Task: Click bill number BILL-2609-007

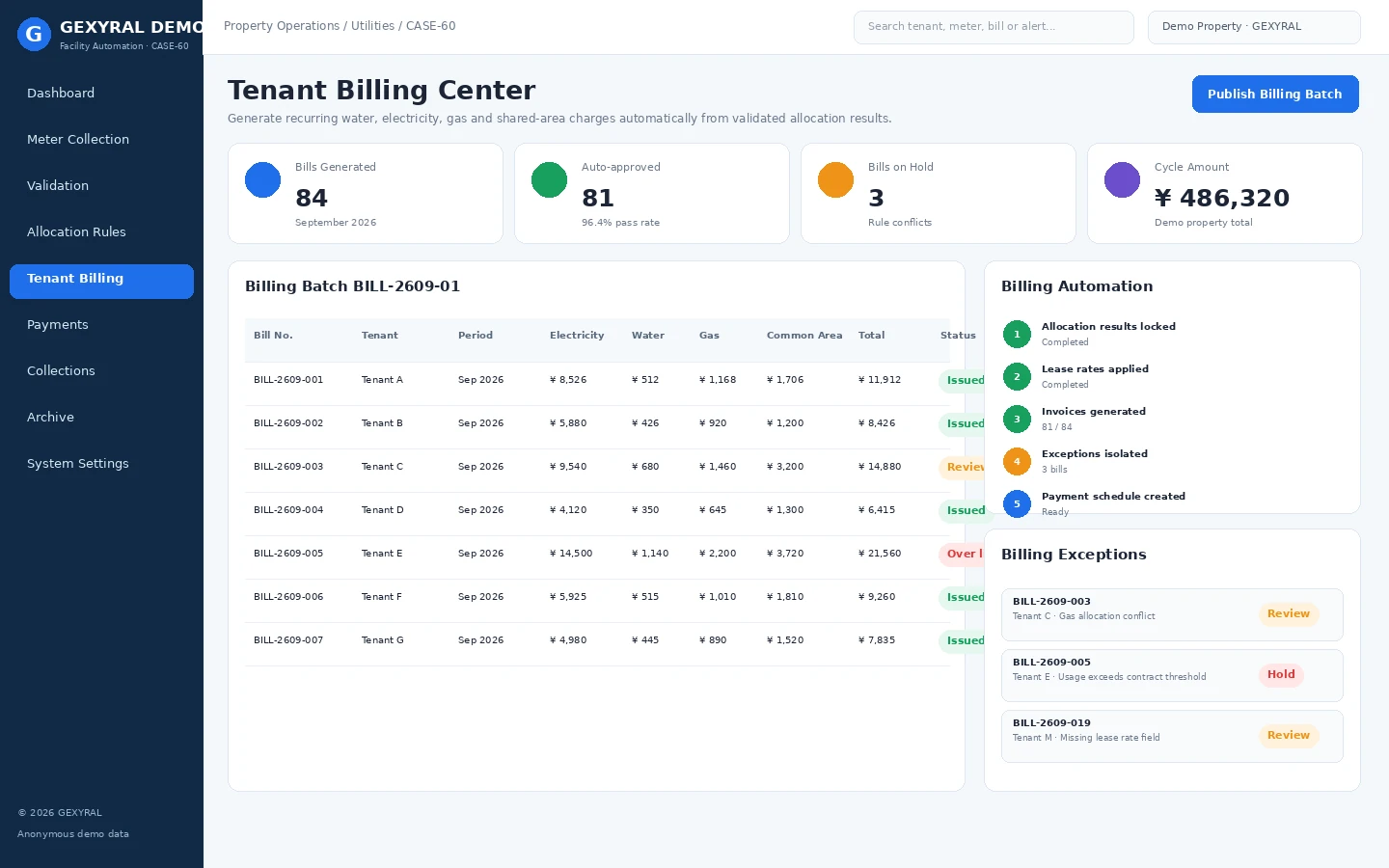Action: 288,640
